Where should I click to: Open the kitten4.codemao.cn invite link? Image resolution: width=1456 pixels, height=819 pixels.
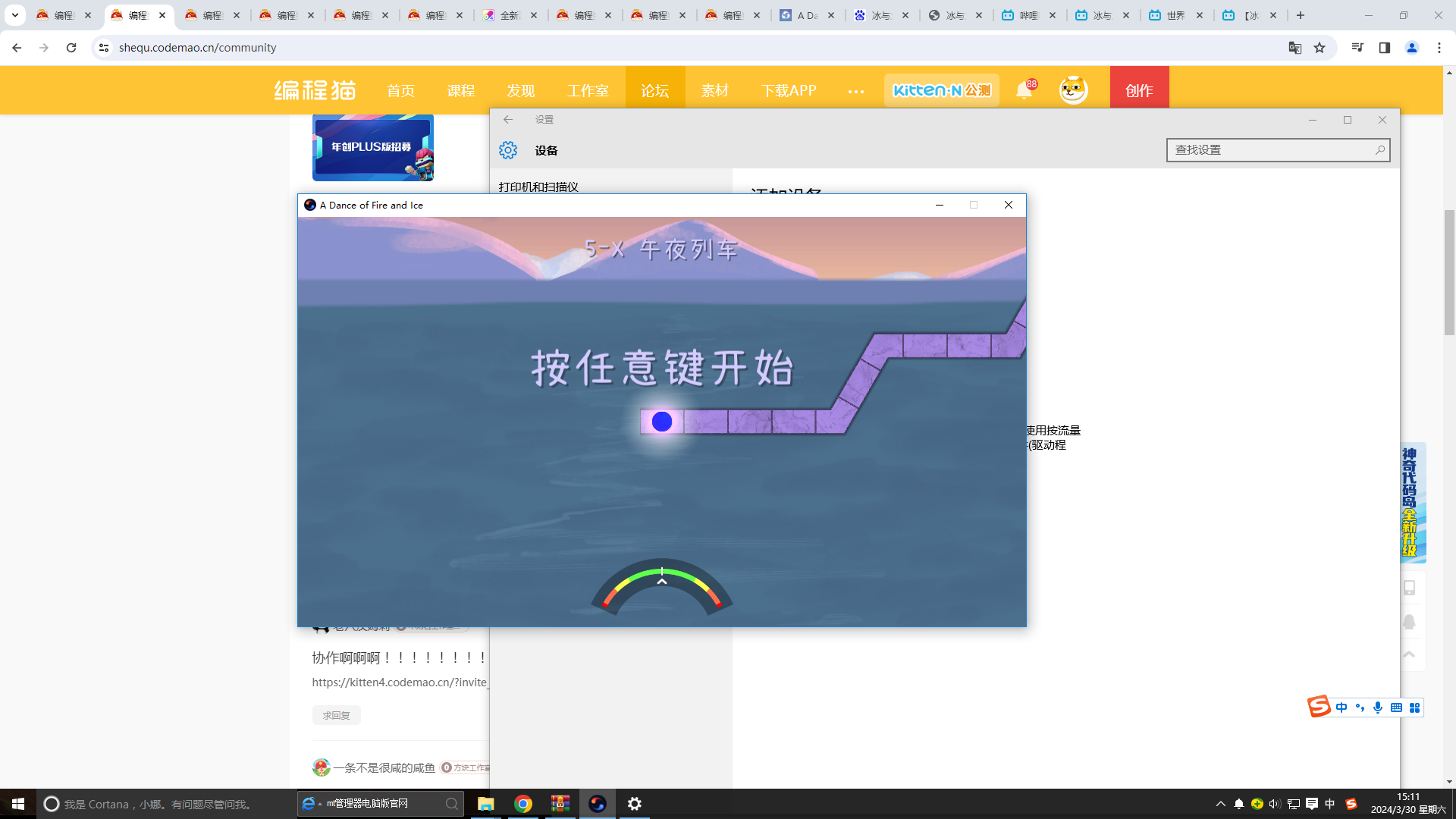[x=400, y=682]
